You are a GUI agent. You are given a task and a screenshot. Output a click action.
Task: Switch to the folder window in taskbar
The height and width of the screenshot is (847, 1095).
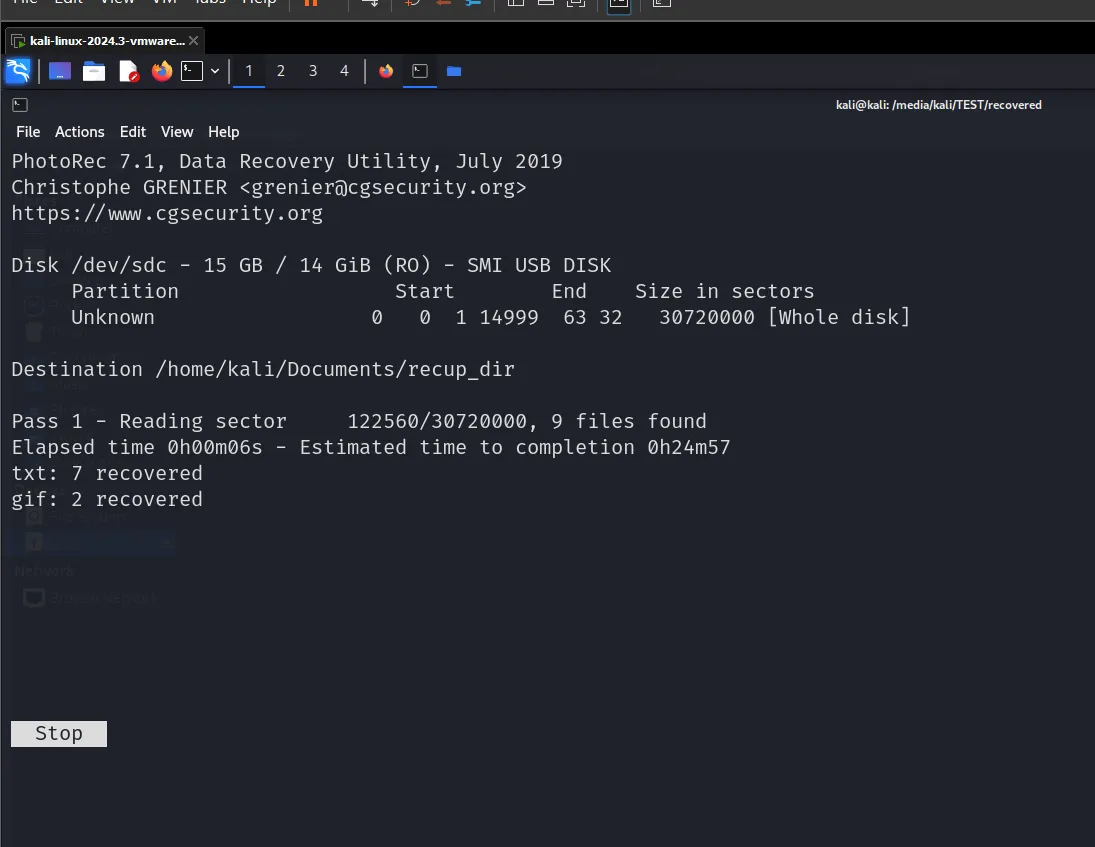pyautogui.click(x=454, y=71)
